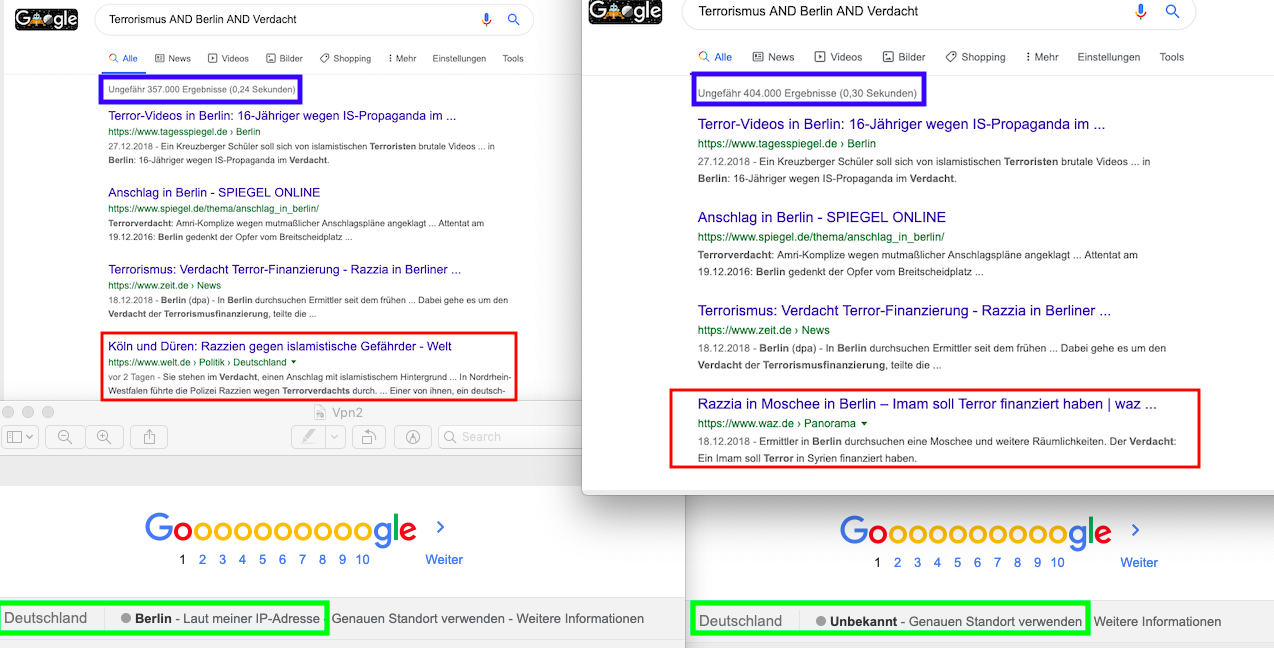Select the Alle tab in left Google window
This screenshot has width=1274, height=648.
[123, 59]
